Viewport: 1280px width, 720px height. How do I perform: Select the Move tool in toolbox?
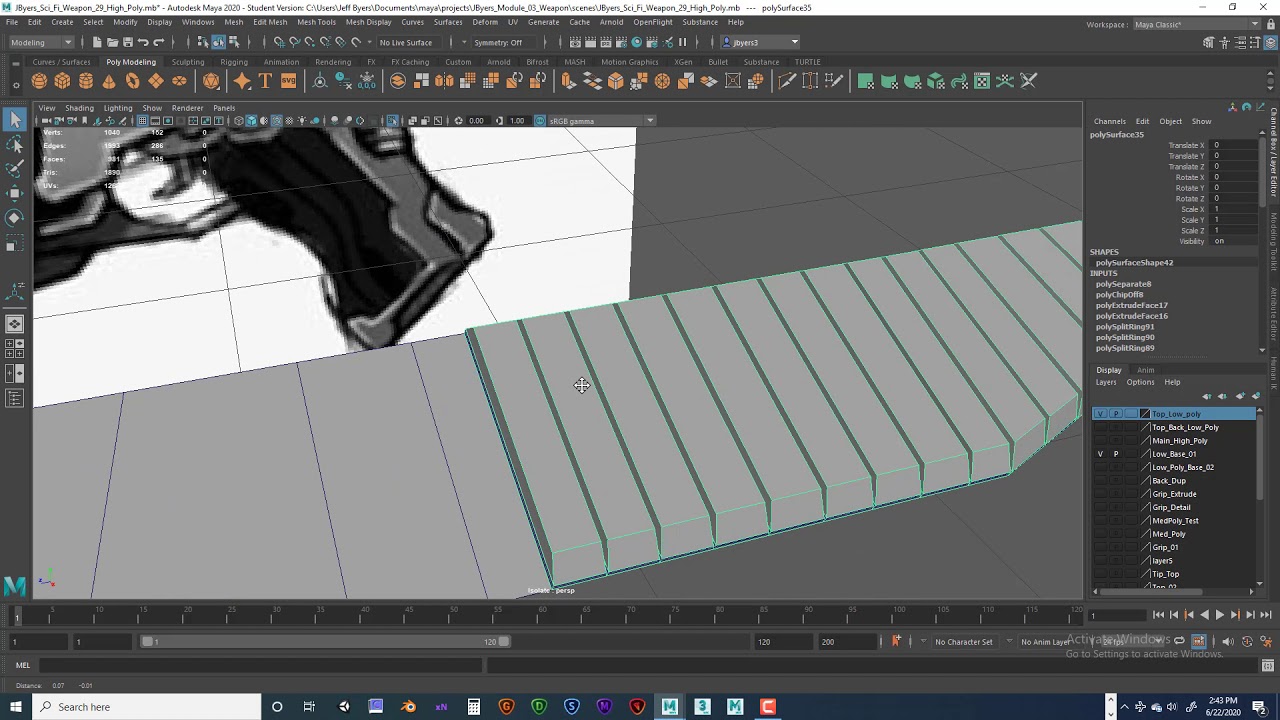tap(14, 193)
